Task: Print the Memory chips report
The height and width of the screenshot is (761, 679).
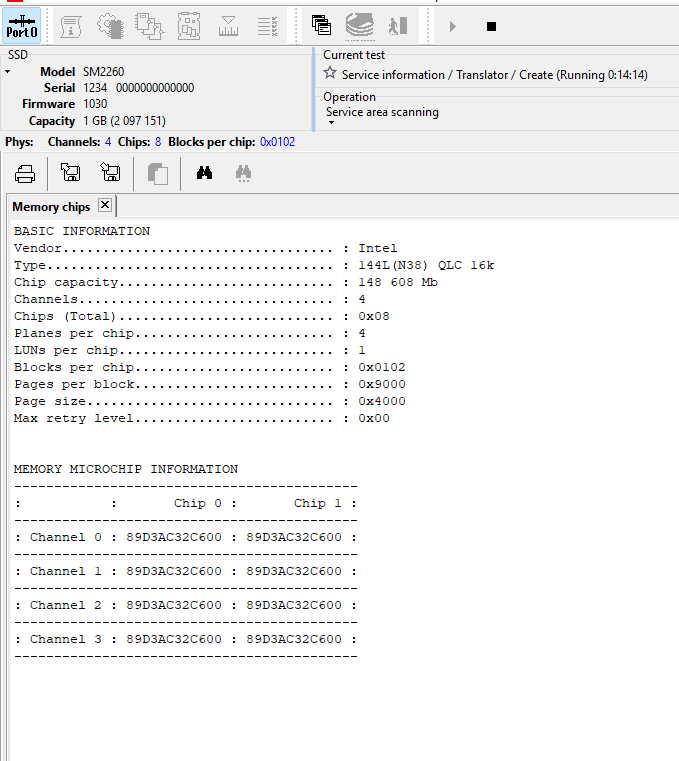Action: [25, 173]
